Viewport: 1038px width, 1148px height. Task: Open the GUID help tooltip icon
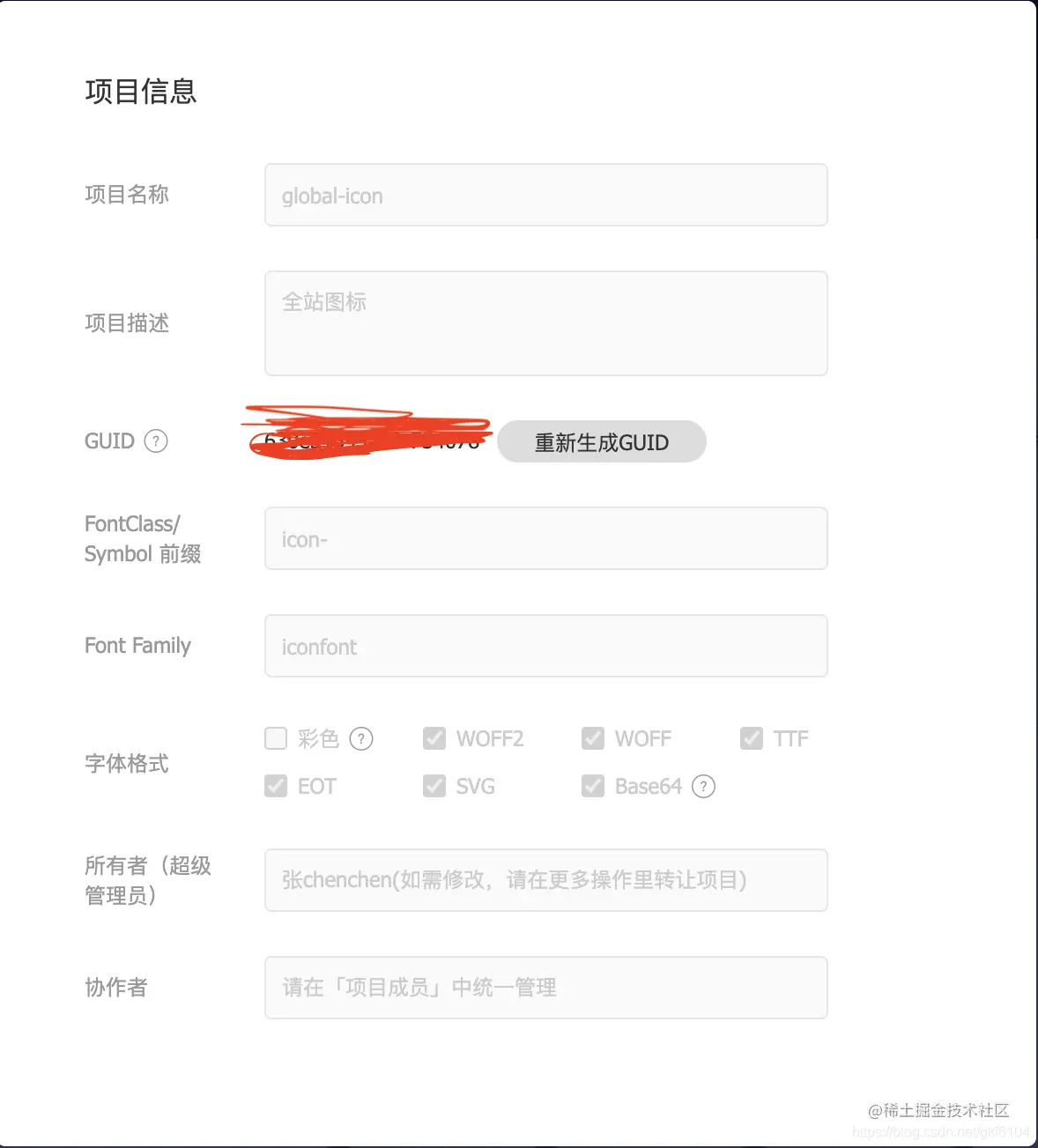(x=155, y=441)
